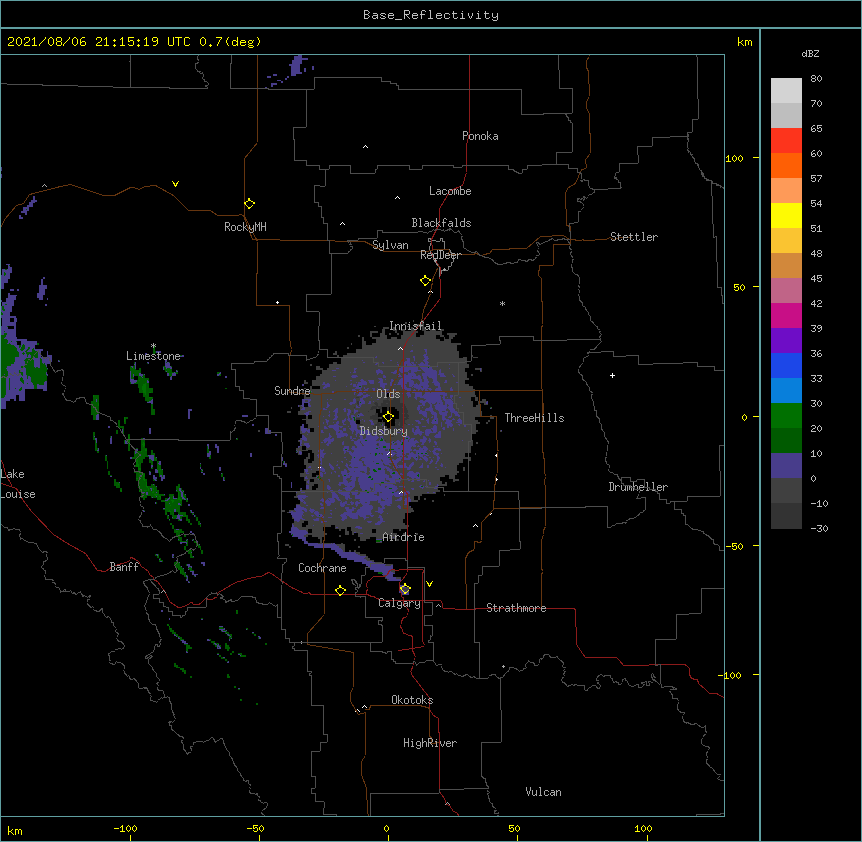Select the white plus marker north of Drumheller

(612, 375)
